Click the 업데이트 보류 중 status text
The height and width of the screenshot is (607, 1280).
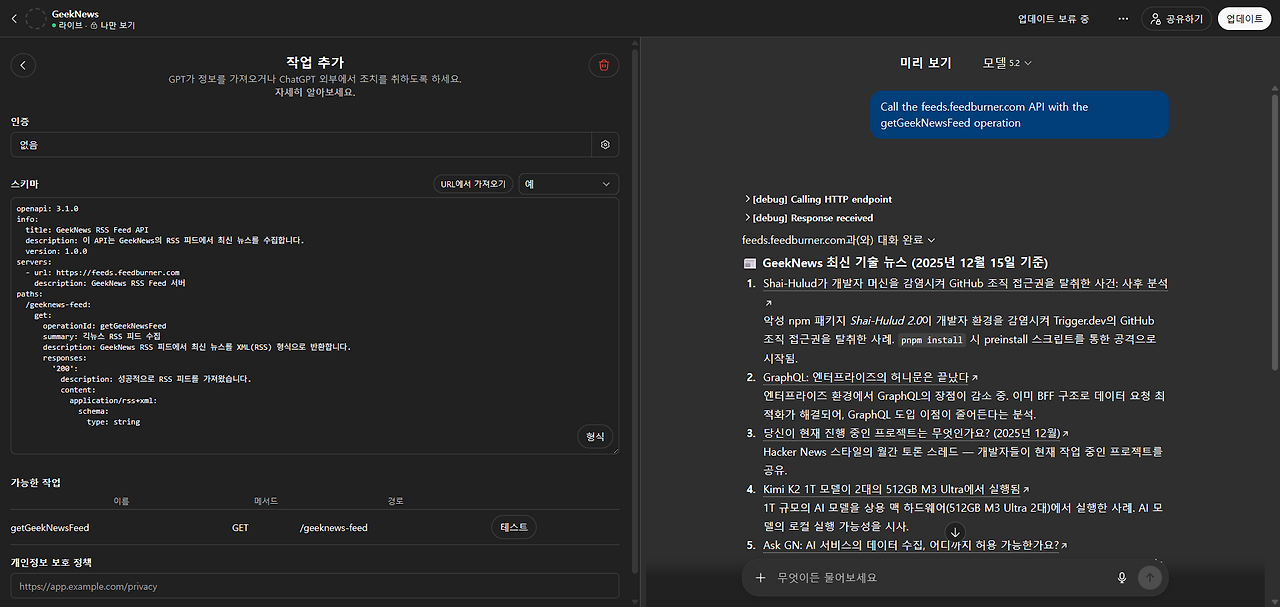click(1053, 19)
